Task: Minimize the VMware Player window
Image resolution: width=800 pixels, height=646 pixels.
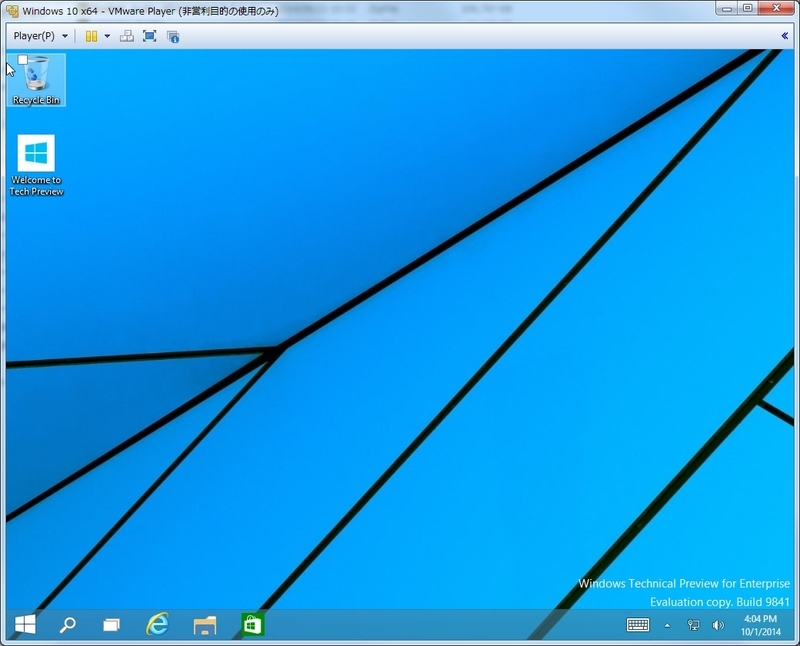Action: (x=727, y=9)
